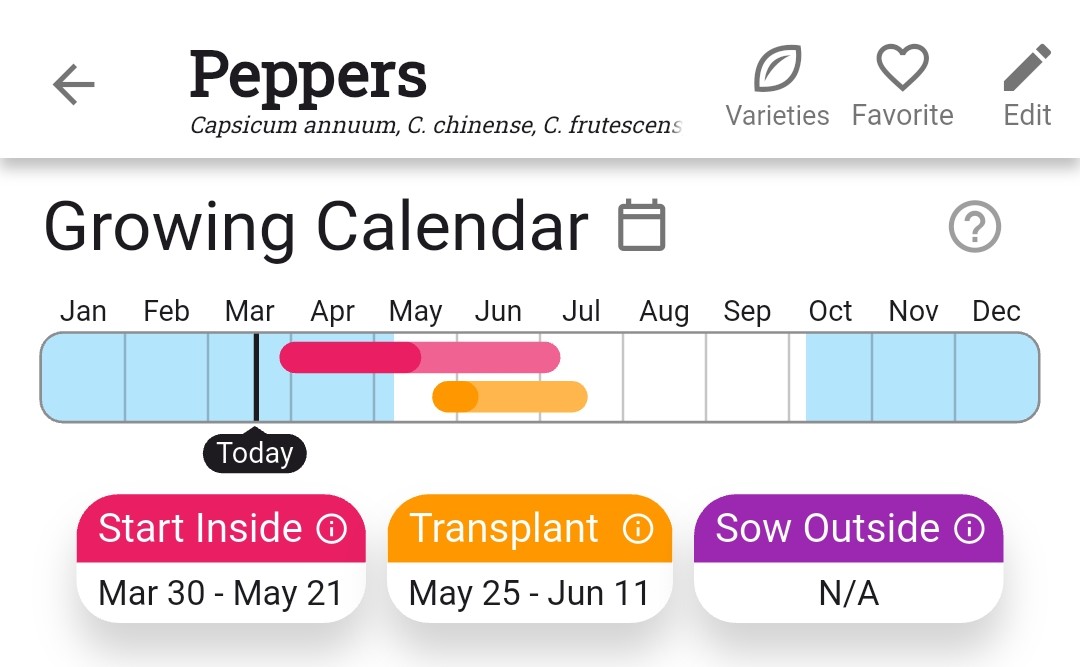Select the orange Transplant timeline bar

510,396
